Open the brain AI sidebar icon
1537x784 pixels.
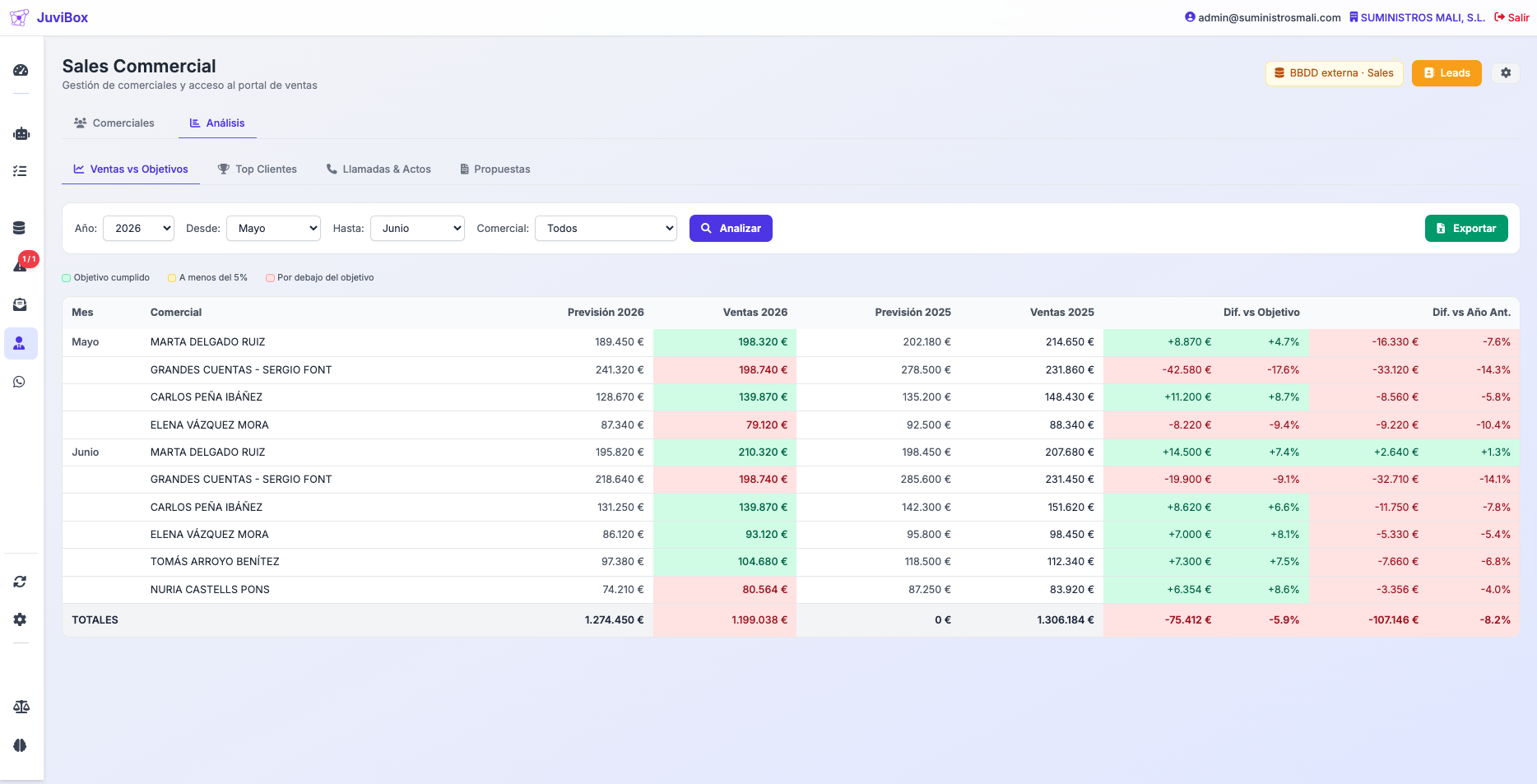point(21,745)
